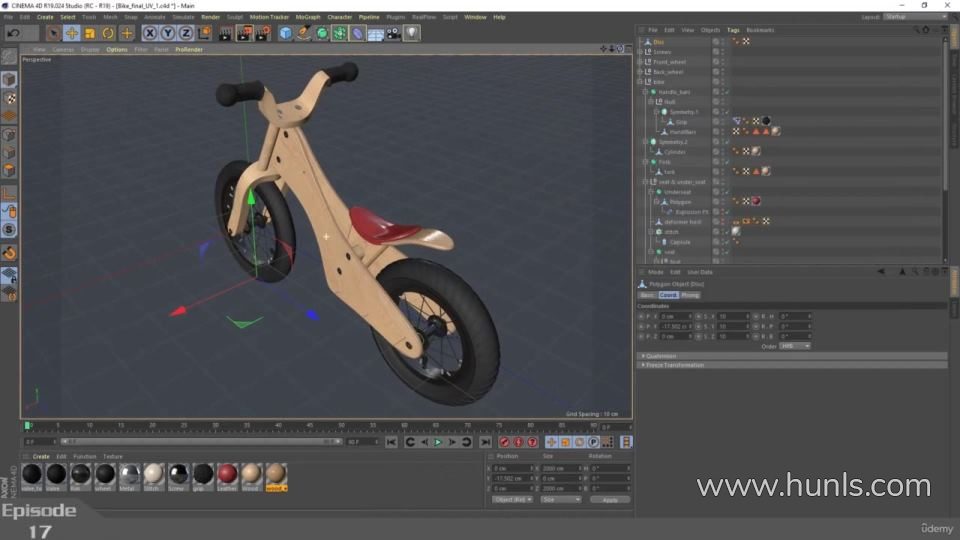Click the Apply button in coordinates panel
The image size is (960, 540).
609,499
